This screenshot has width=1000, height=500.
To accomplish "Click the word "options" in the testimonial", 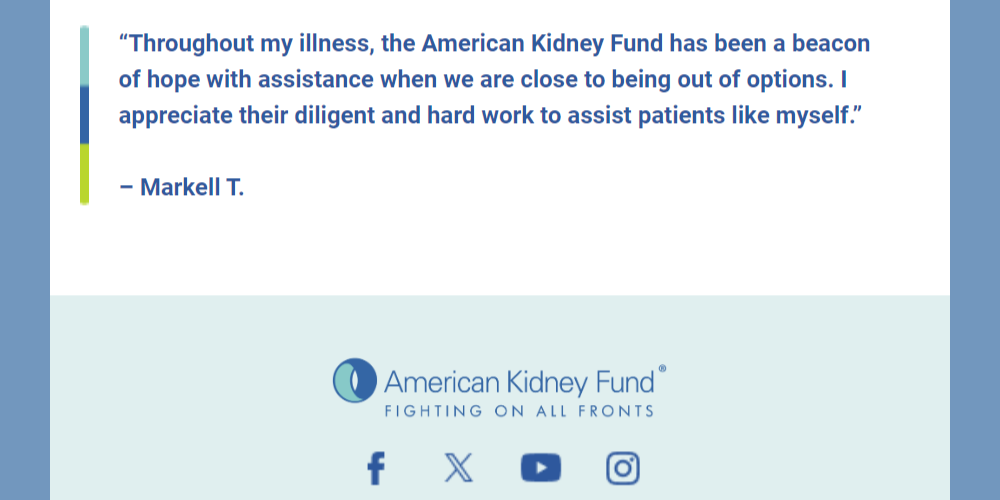I will (x=790, y=80).
